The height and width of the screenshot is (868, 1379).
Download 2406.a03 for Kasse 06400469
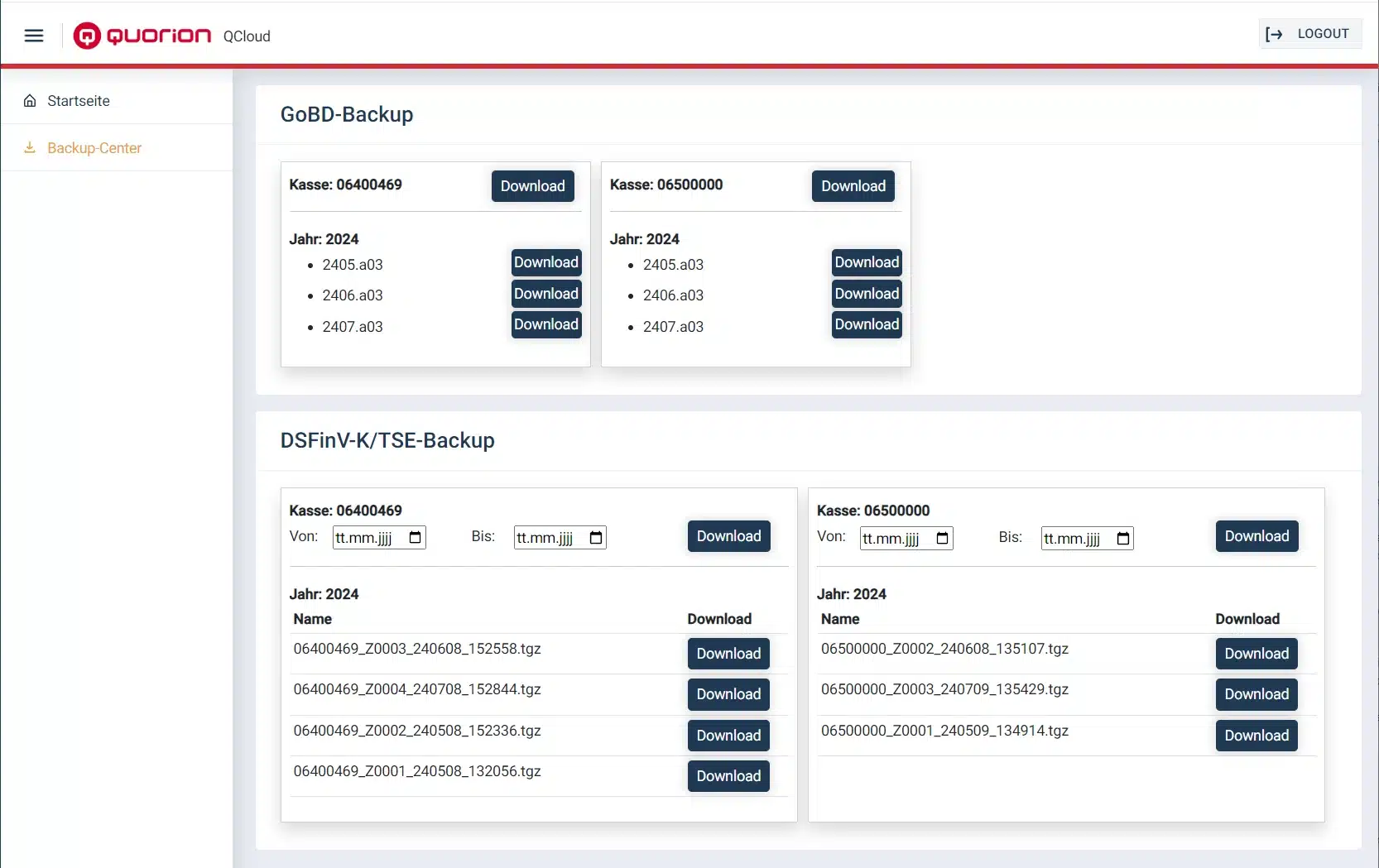pos(546,294)
